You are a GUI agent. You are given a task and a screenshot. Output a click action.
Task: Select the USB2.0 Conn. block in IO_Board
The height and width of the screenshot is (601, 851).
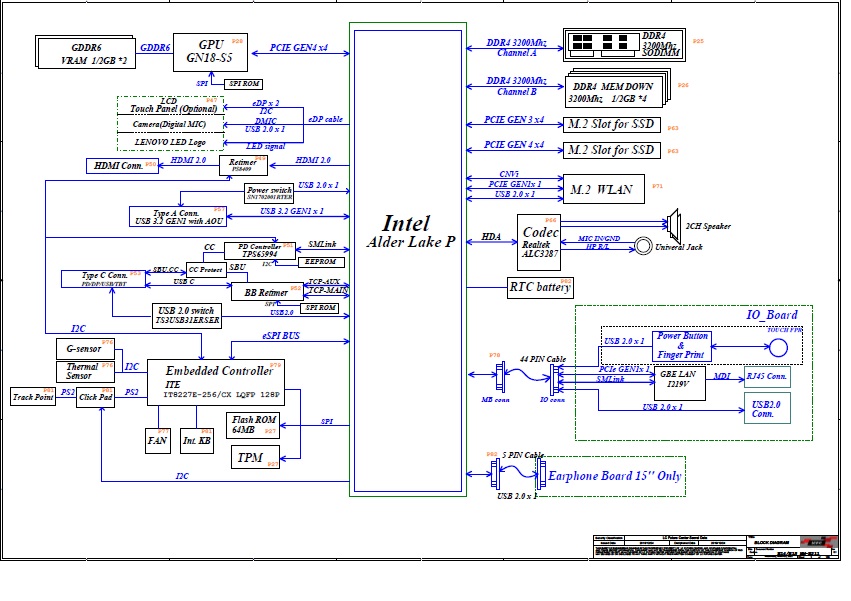pyautogui.click(x=767, y=408)
